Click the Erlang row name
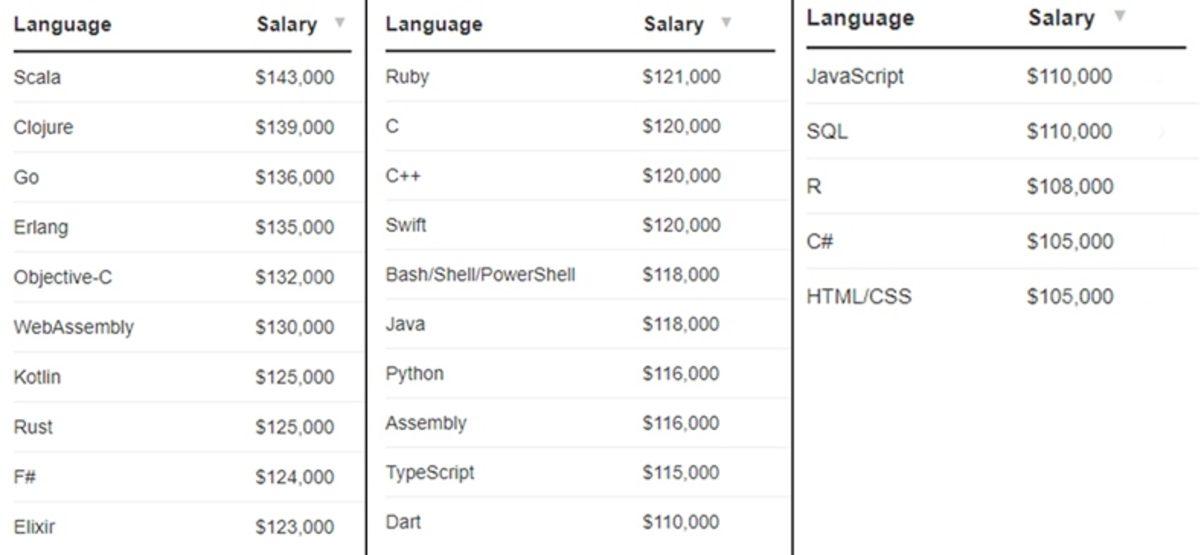Screen dimensions: 1200x555 [x=41, y=228]
